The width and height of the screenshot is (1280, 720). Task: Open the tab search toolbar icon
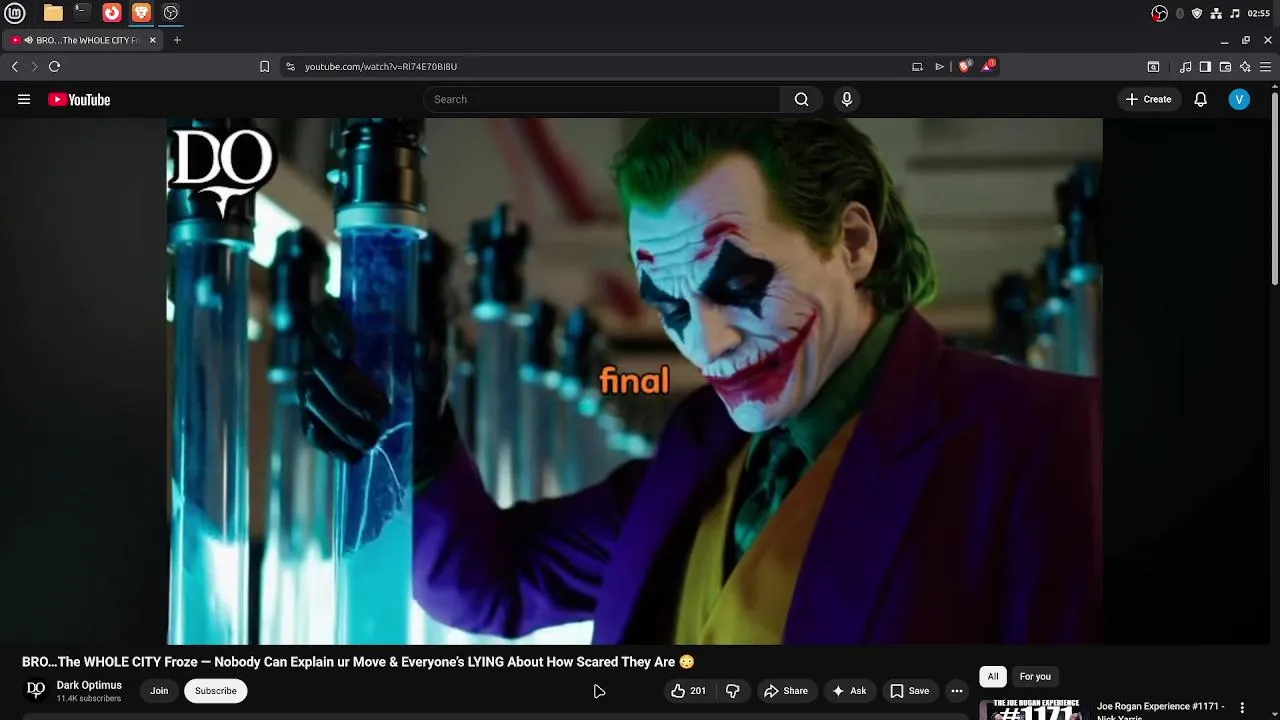1153,66
